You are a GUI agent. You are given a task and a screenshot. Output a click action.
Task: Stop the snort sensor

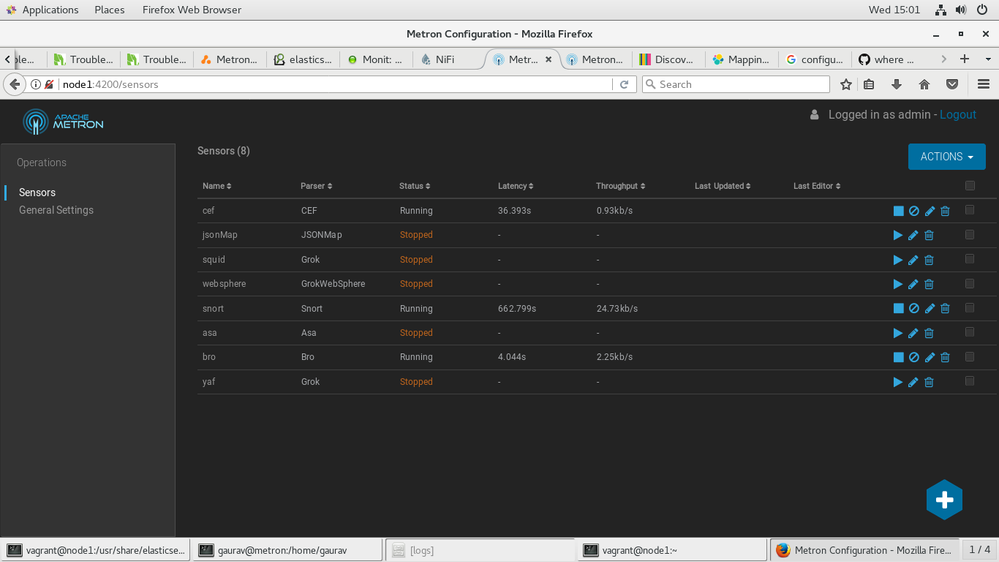click(898, 308)
